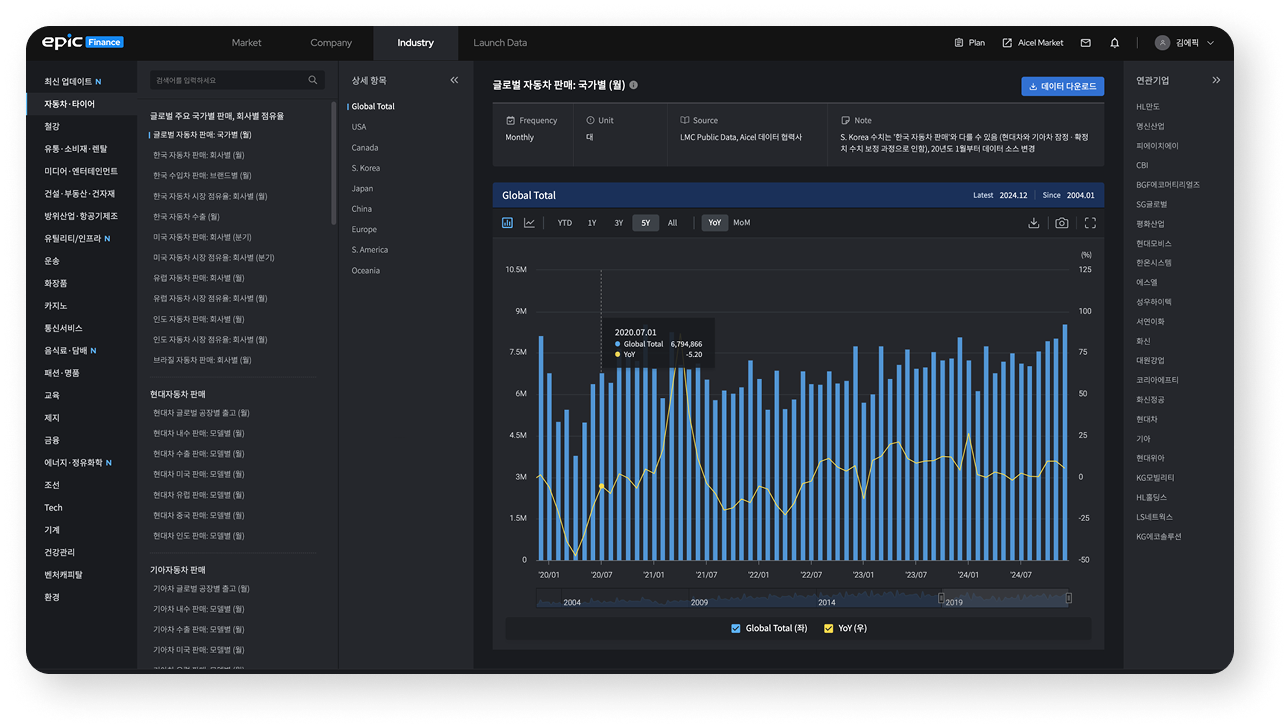Image resolution: width=1288 pixels, height=728 pixels.
Task: Open the Launch Data tab
Action: click(500, 43)
